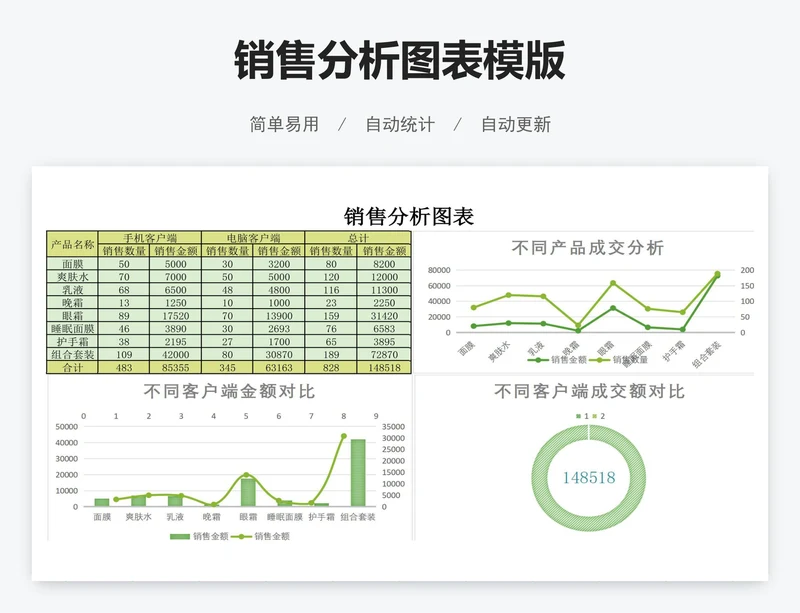
Task: Click the 销售金额 legend entry in 不同产品成交分析
Action: point(557,360)
